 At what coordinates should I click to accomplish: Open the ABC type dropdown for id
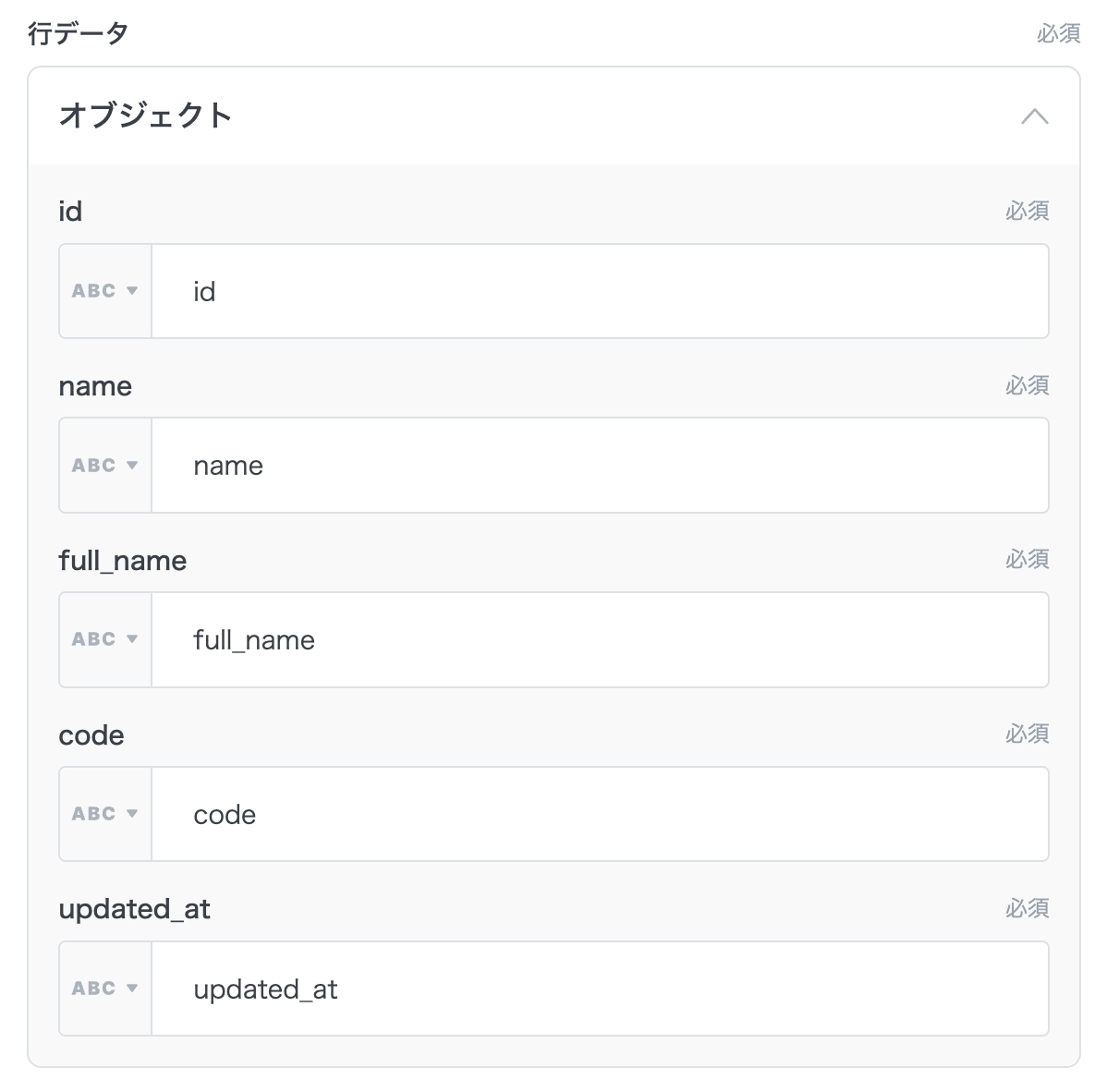(x=105, y=291)
